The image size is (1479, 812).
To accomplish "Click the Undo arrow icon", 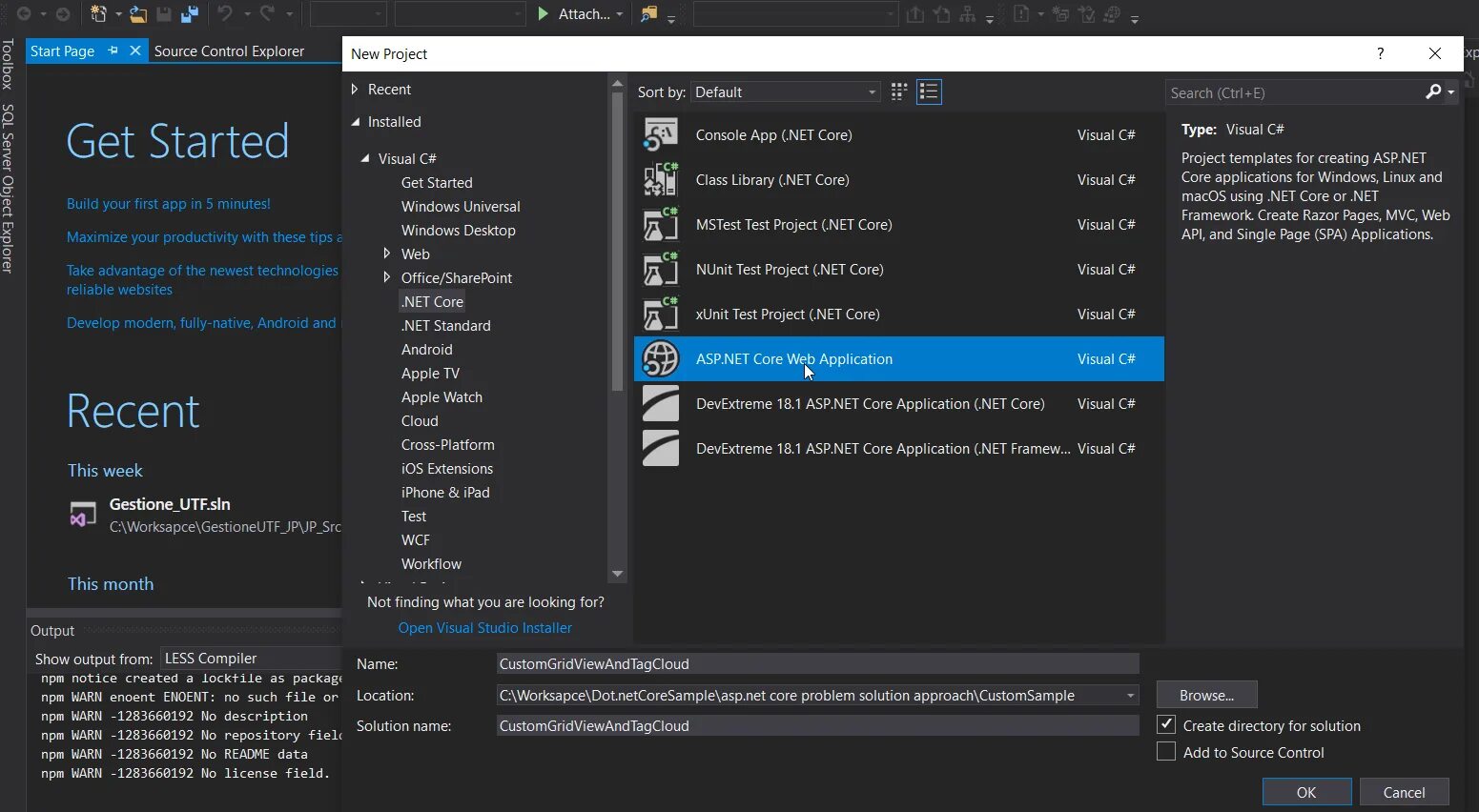I will (225, 13).
